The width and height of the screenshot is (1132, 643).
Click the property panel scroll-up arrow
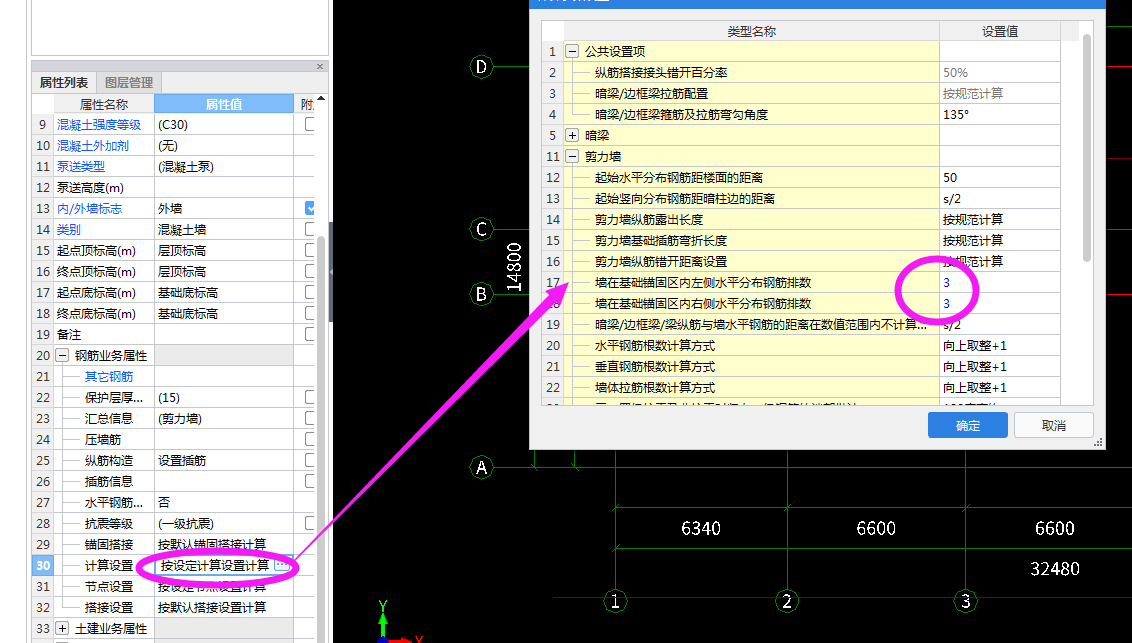point(321,98)
